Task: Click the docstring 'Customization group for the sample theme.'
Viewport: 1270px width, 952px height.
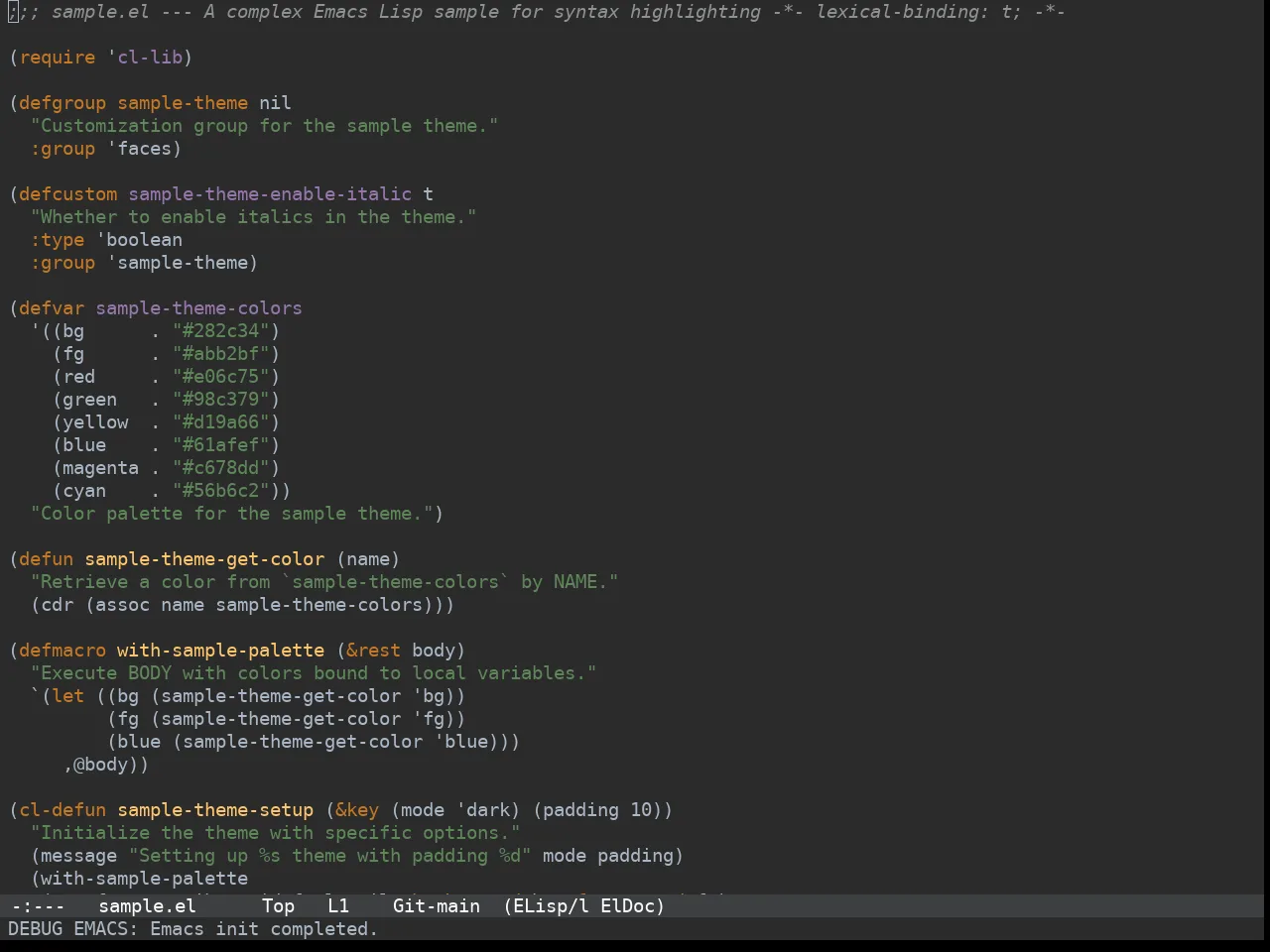Action: [264, 126]
